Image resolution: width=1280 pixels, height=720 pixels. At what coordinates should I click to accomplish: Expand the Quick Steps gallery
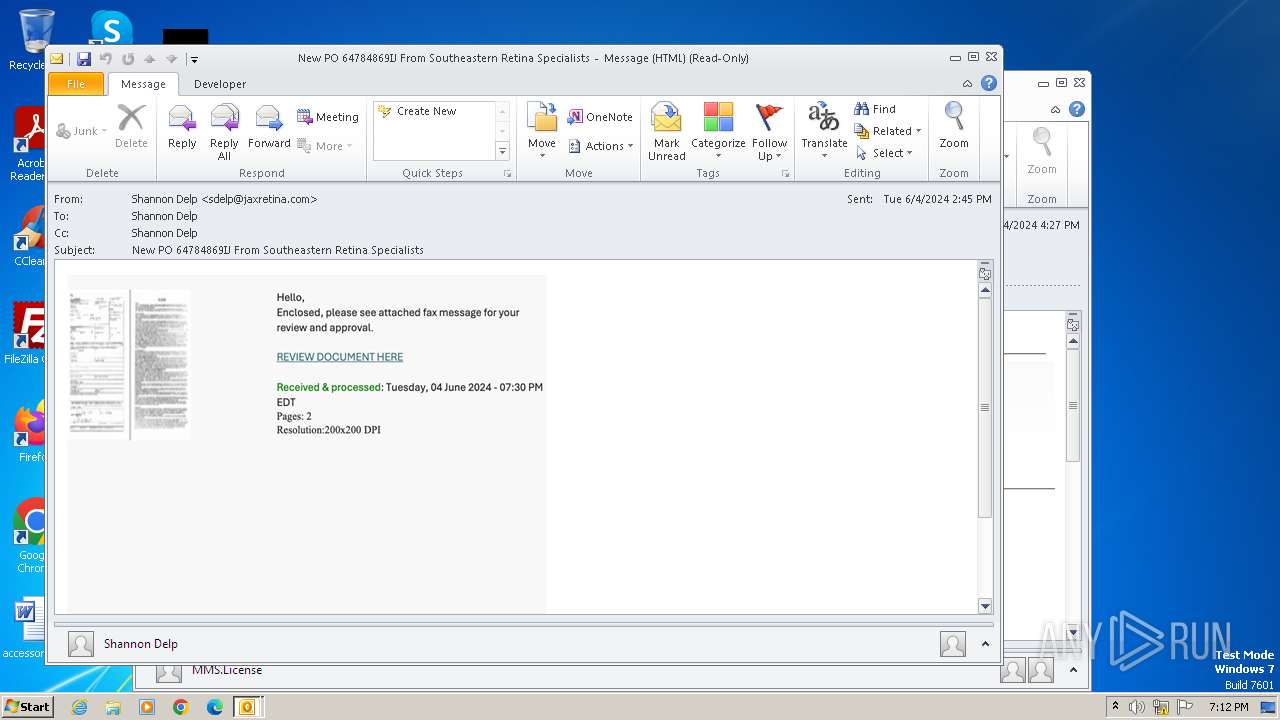503,151
